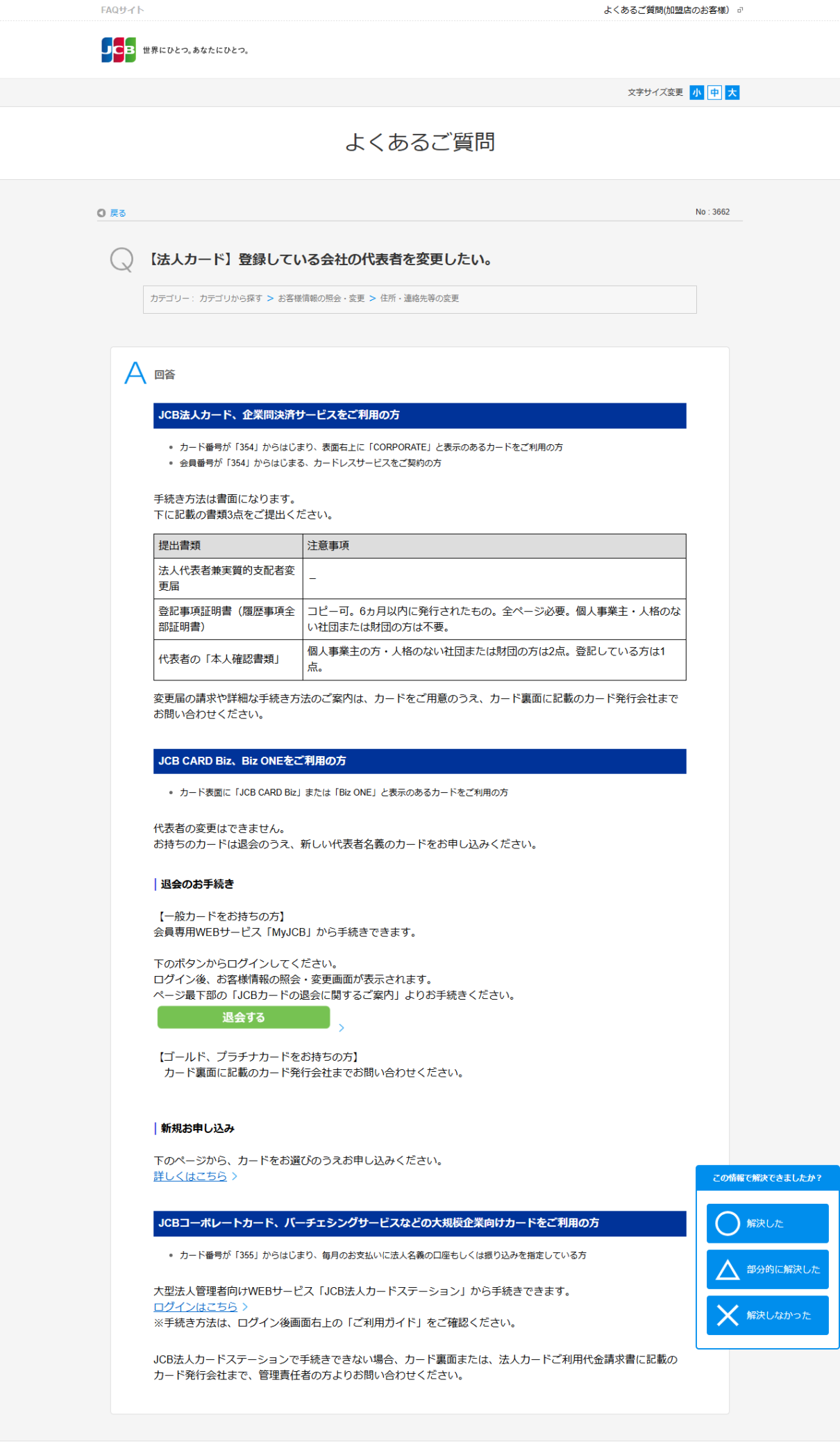Click the 文字サイズ変更 label

click(655, 92)
